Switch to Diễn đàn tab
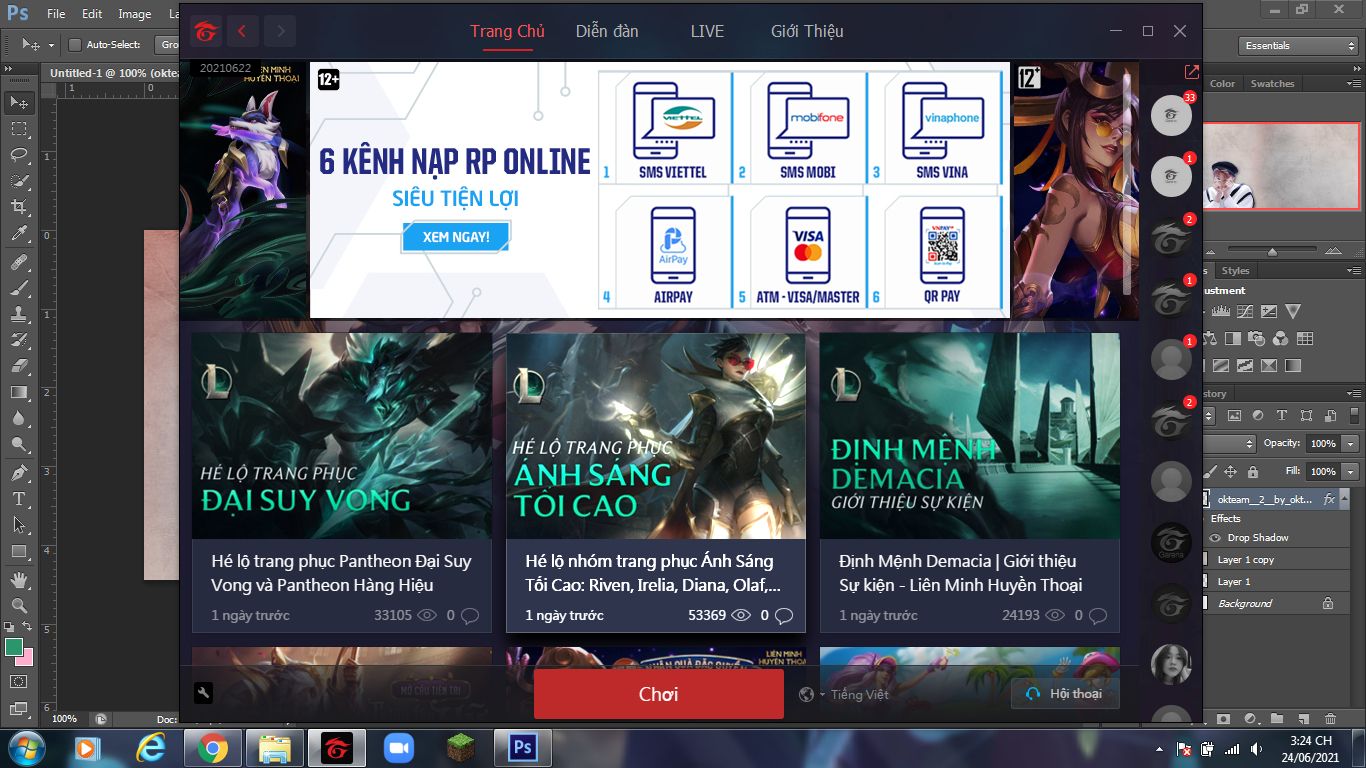The width and height of the screenshot is (1366, 768). 607,31
